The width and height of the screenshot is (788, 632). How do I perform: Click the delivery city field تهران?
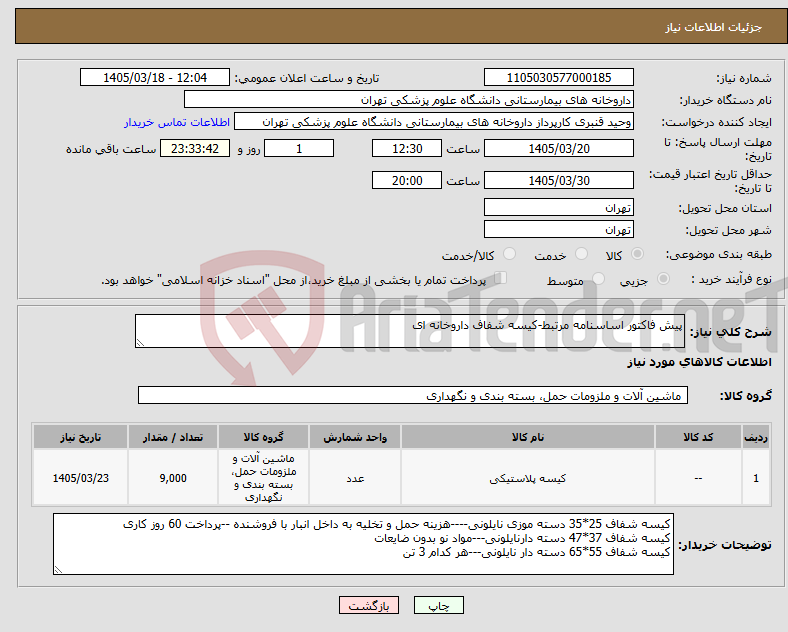[x=559, y=229]
